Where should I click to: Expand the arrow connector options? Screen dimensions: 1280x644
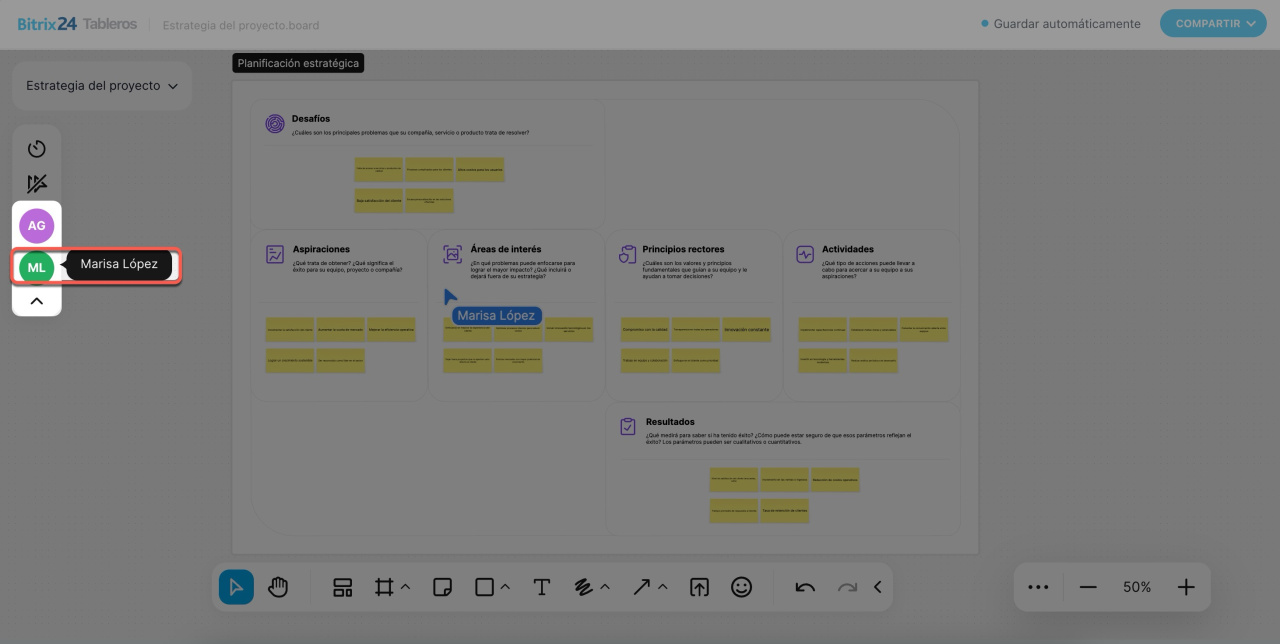(x=662, y=587)
